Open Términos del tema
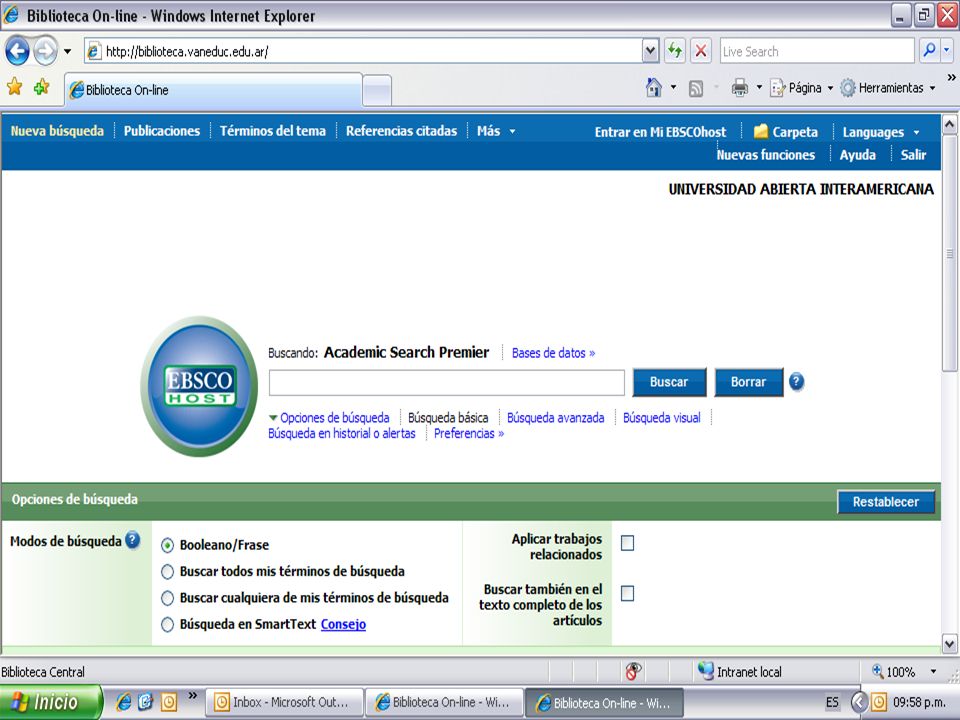960x720 pixels. (272, 131)
